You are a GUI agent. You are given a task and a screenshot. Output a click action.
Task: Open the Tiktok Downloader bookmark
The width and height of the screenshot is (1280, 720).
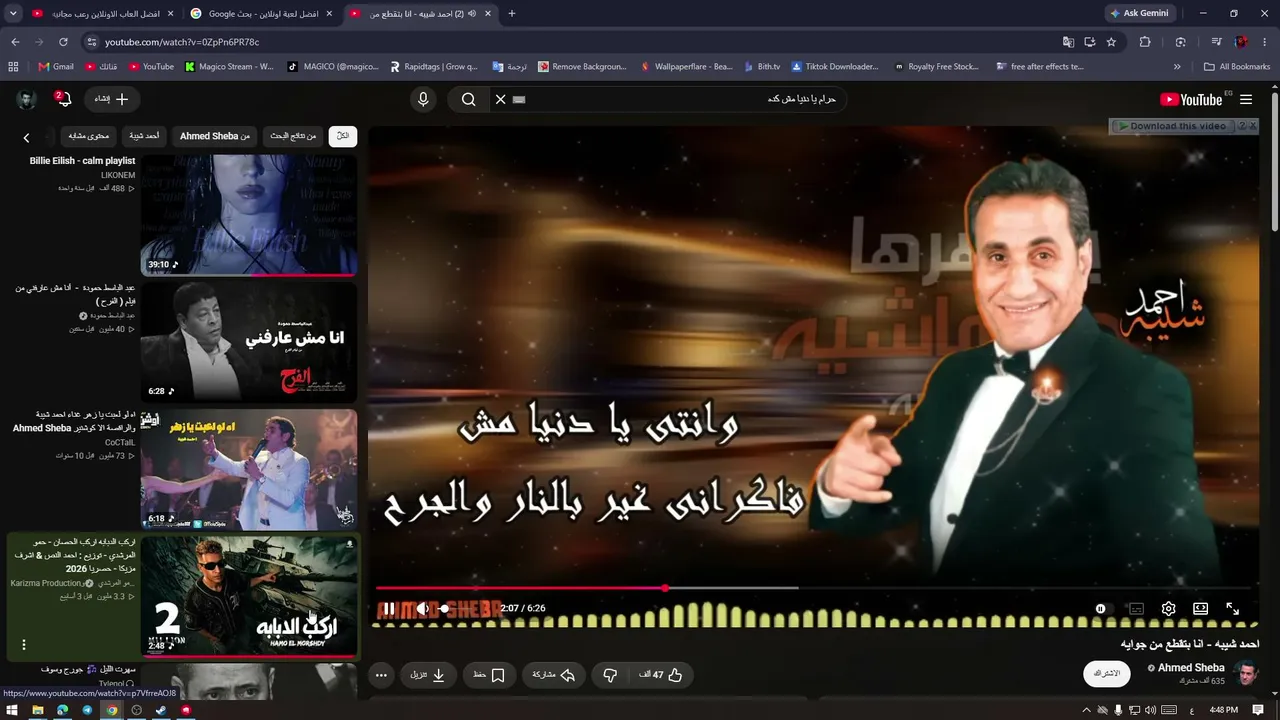tap(835, 67)
